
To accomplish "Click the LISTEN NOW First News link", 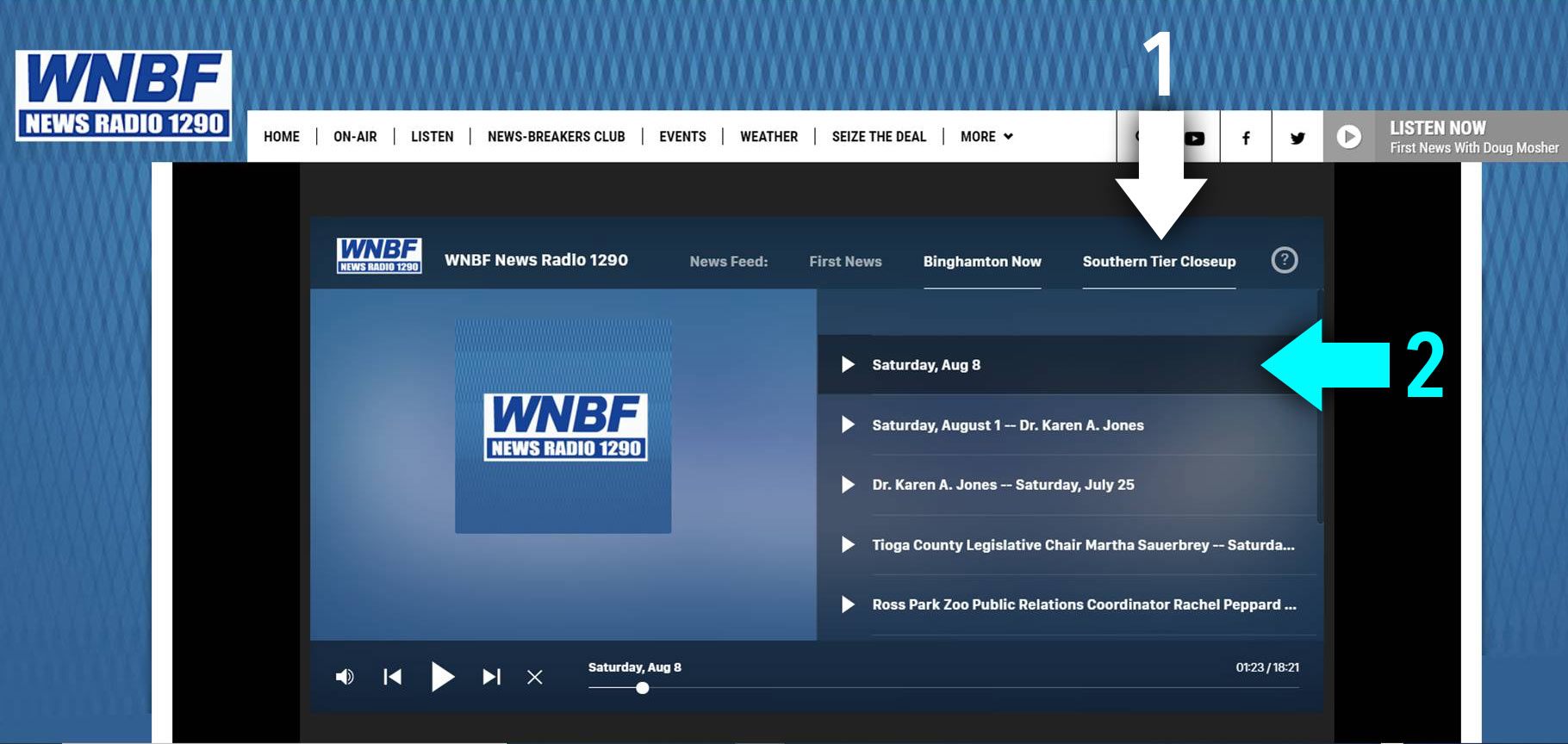I will click(x=1473, y=137).
